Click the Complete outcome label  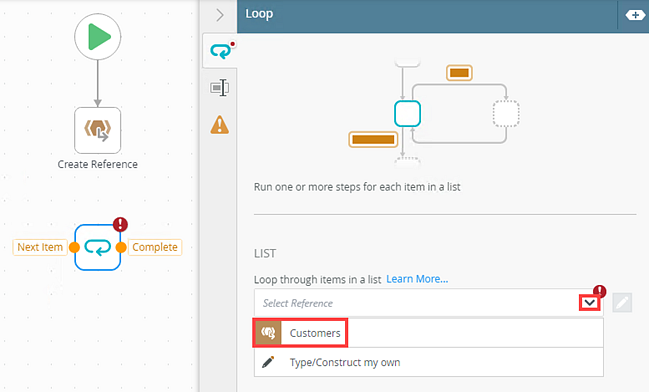(155, 248)
